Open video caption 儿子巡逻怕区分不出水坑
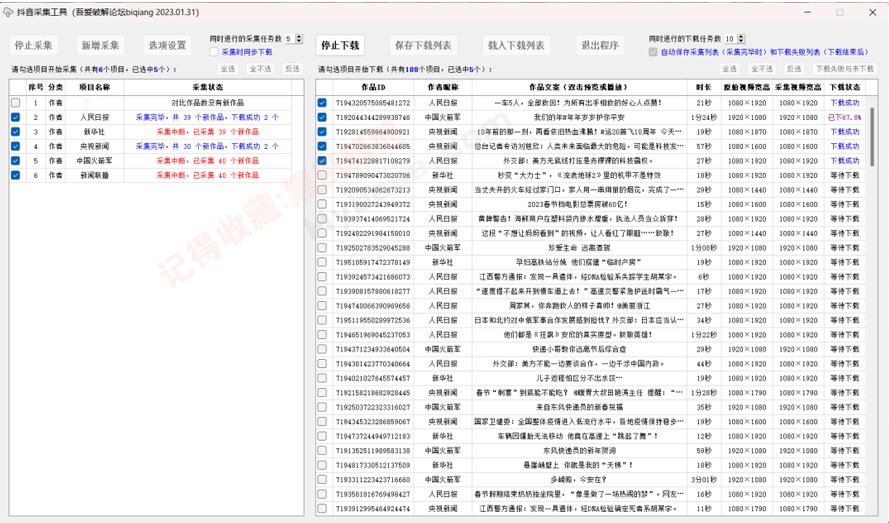889x523 pixels. pos(579,378)
